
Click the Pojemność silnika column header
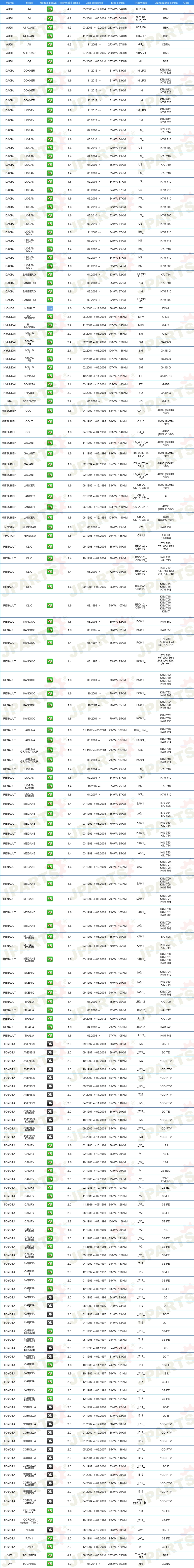pyautogui.click(x=69, y=2)
